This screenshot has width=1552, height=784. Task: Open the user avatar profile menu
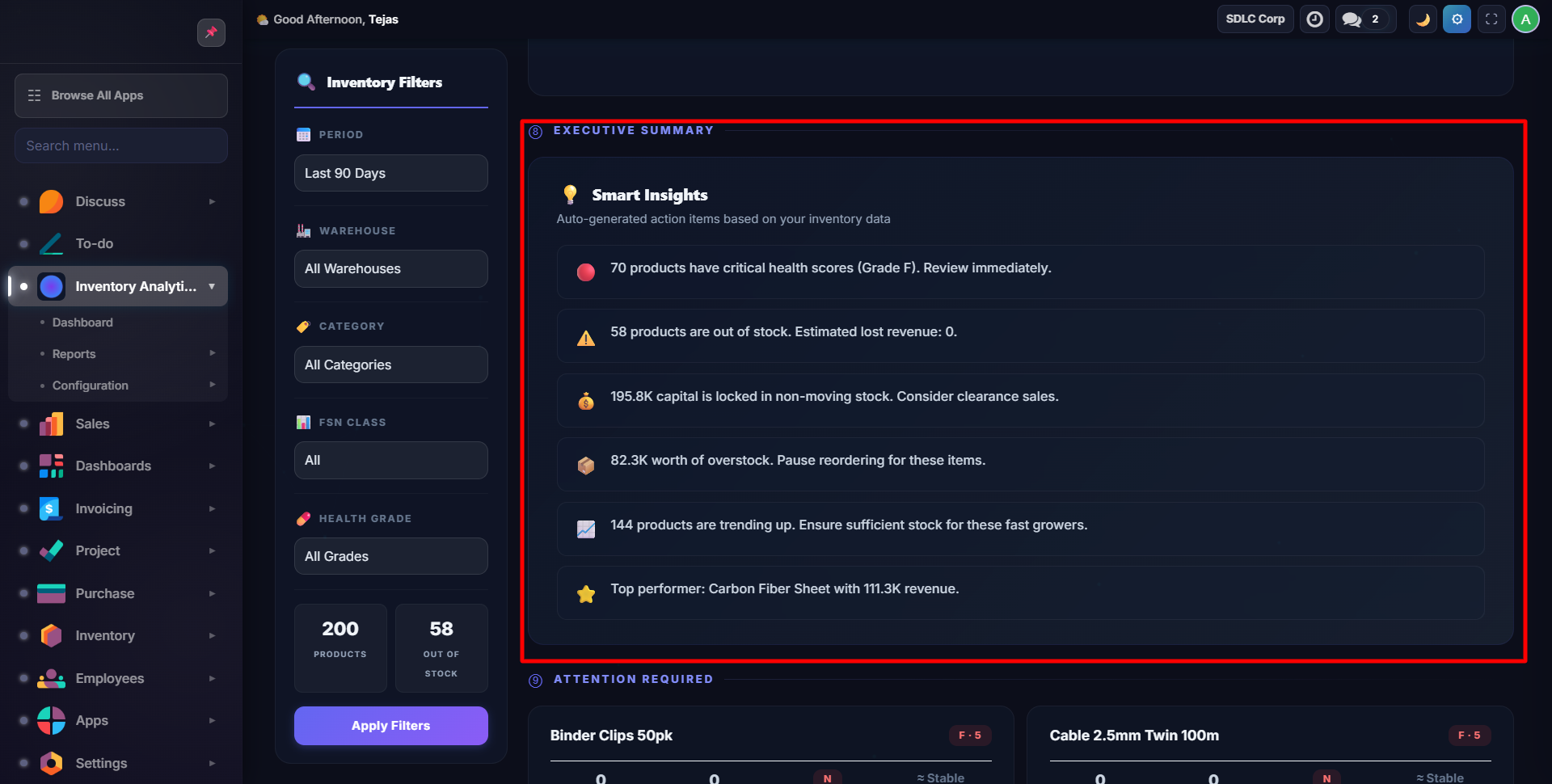click(1525, 19)
